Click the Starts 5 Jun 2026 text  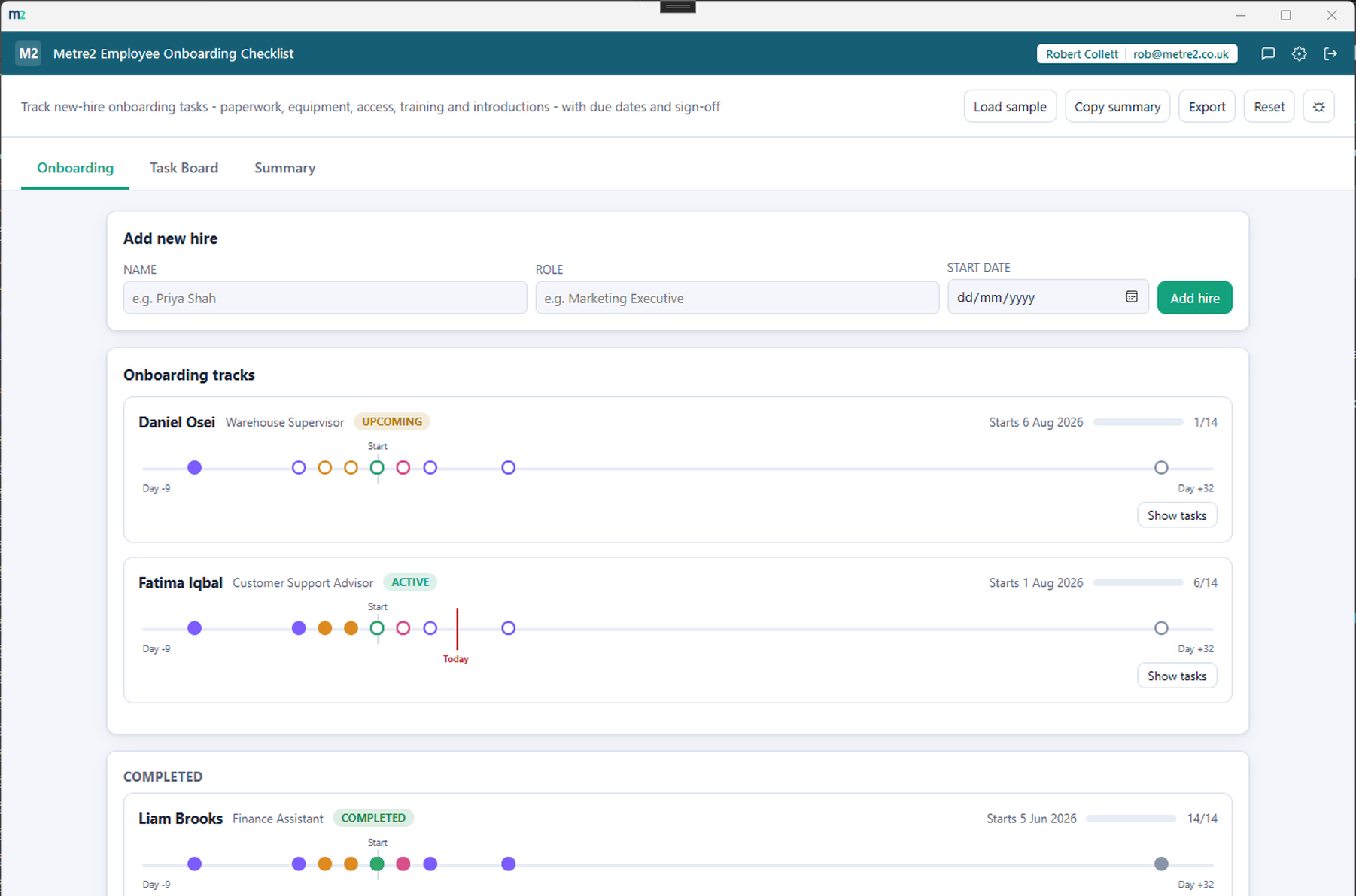(1032, 819)
